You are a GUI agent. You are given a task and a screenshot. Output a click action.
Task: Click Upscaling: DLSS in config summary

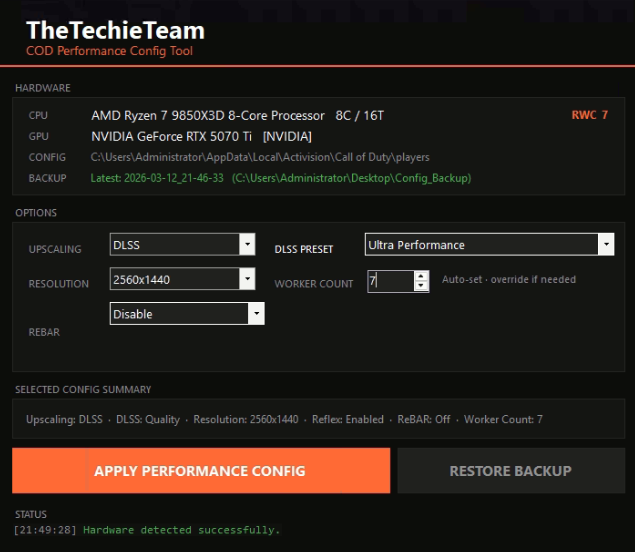coord(64,419)
